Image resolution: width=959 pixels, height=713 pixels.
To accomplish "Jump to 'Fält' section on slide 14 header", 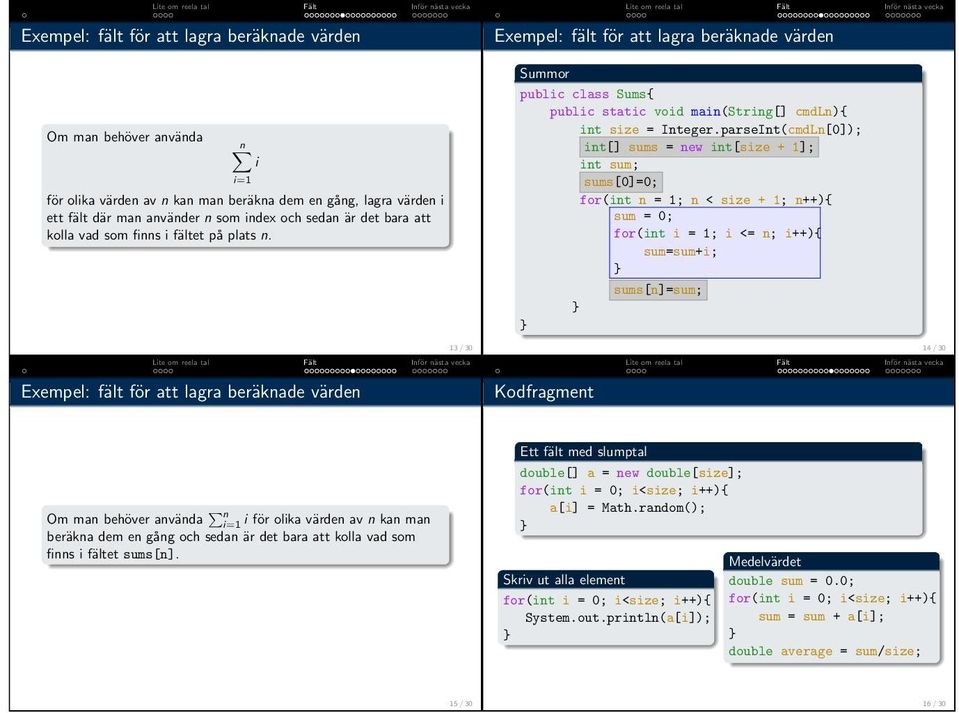I will click(783, 7).
